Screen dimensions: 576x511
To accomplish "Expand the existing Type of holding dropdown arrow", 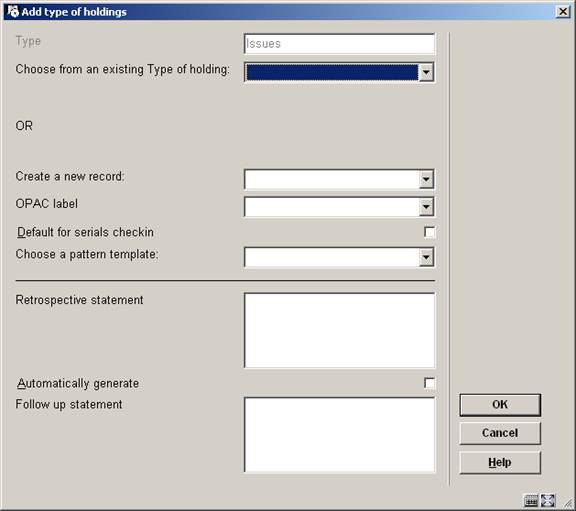I will click(x=426, y=72).
